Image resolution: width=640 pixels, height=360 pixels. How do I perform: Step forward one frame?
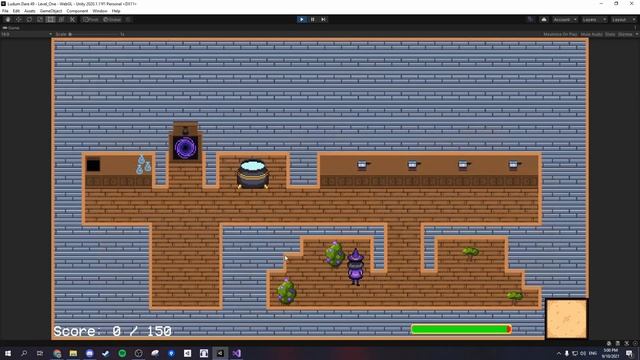point(323,20)
